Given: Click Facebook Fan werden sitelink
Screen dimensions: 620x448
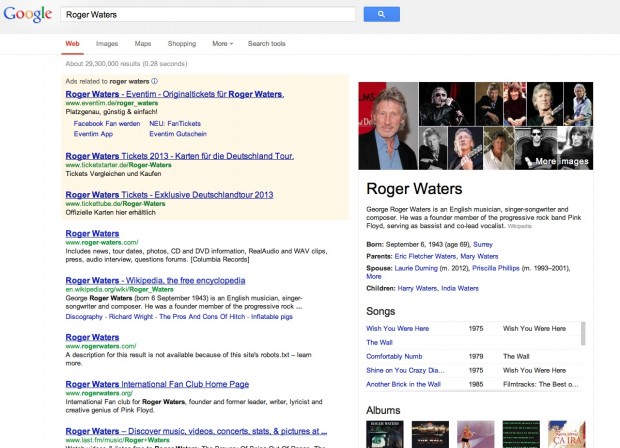Looking at the screenshot, I should pos(107,123).
